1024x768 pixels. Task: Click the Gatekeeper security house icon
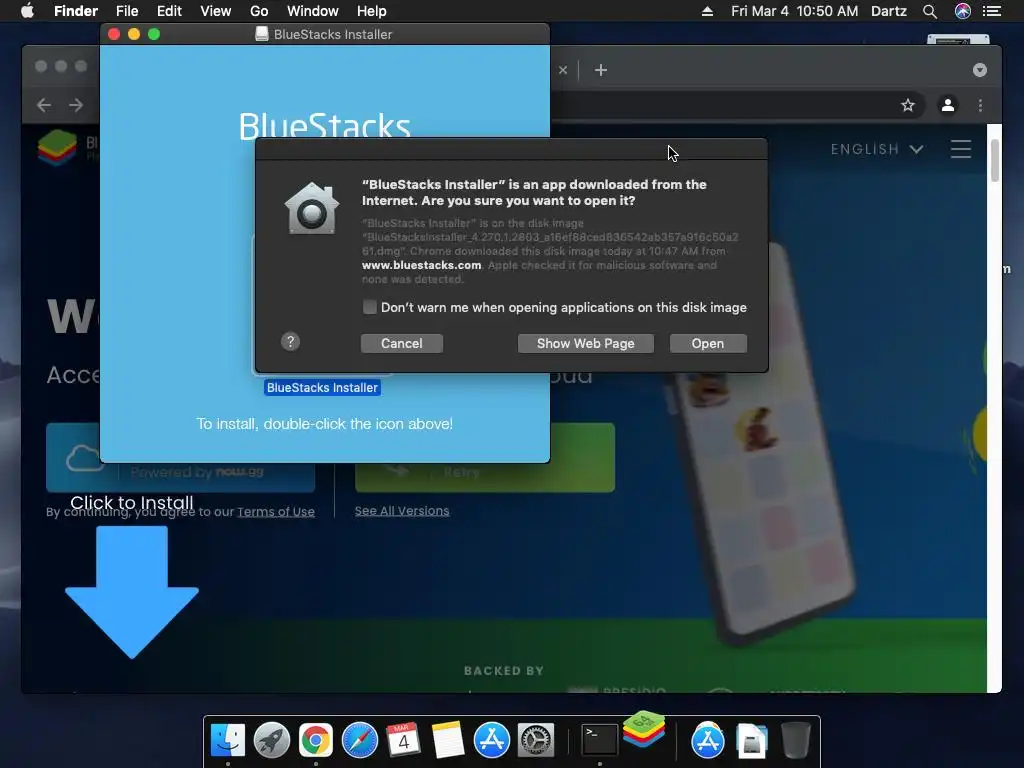pos(312,209)
